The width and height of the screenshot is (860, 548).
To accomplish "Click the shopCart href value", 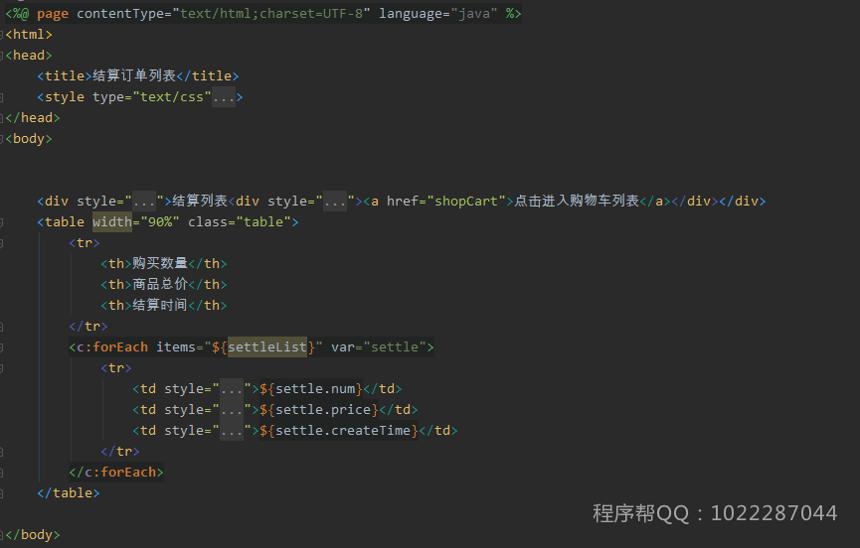I will click(x=466, y=201).
